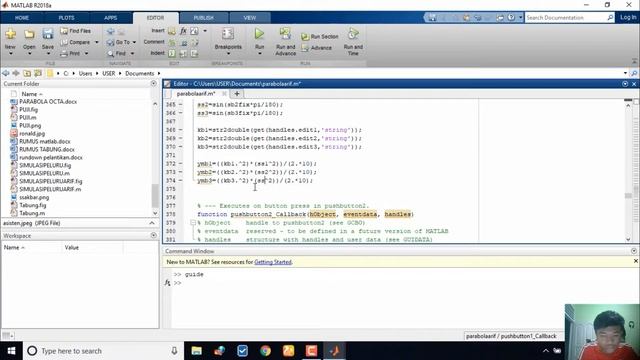Screen dimensions: 640x360
Task: Switch to the PLOTS tab
Action: coord(66,18)
